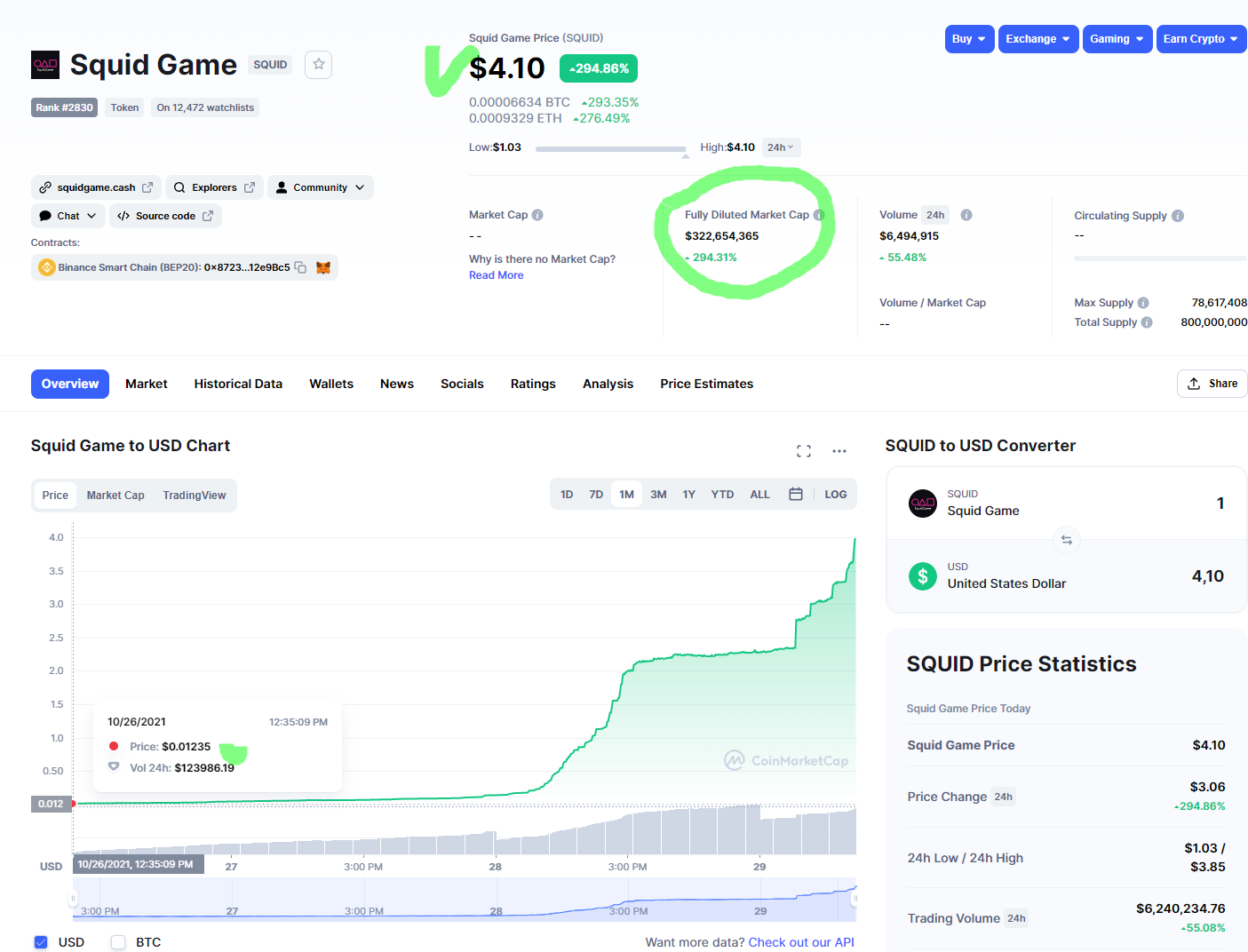The height and width of the screenshot is (952, 1248).
Task: Show Fully Diluted Market Cap info
Action: pyautogui.click(x=819, y=215)
